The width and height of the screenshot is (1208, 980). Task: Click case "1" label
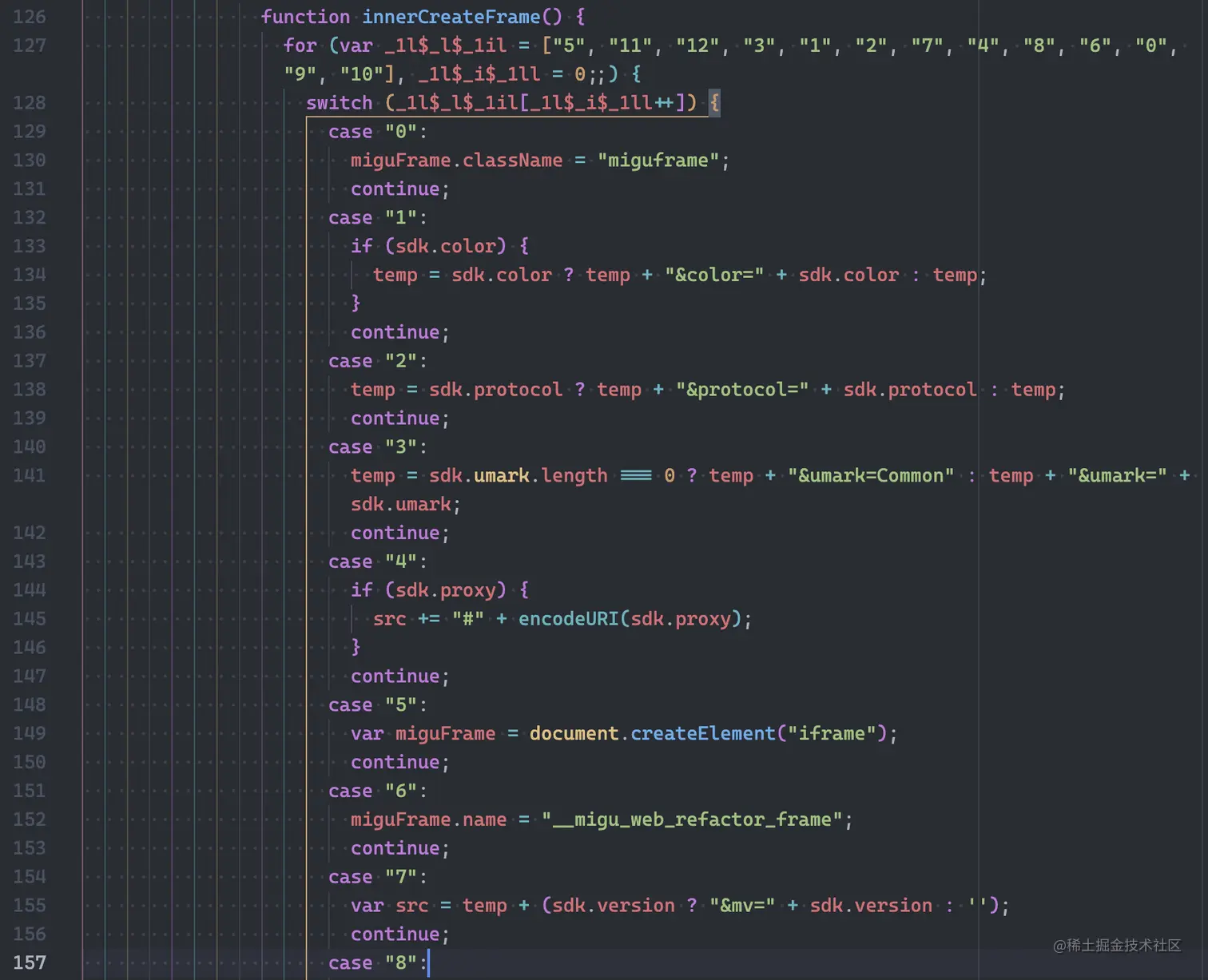click(377, 218)
